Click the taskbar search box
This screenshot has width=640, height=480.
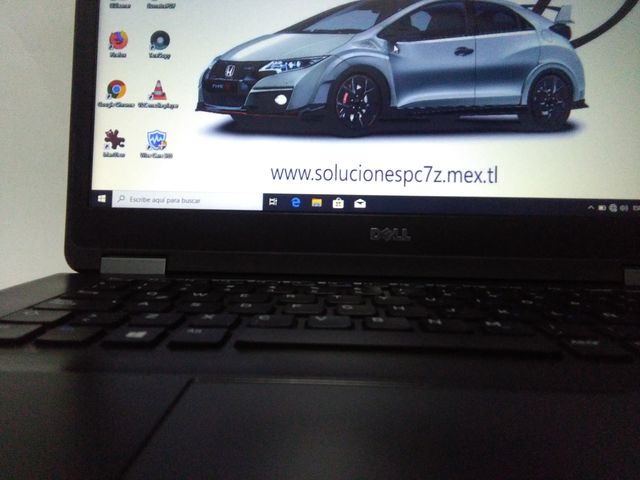tap(187, 200)
